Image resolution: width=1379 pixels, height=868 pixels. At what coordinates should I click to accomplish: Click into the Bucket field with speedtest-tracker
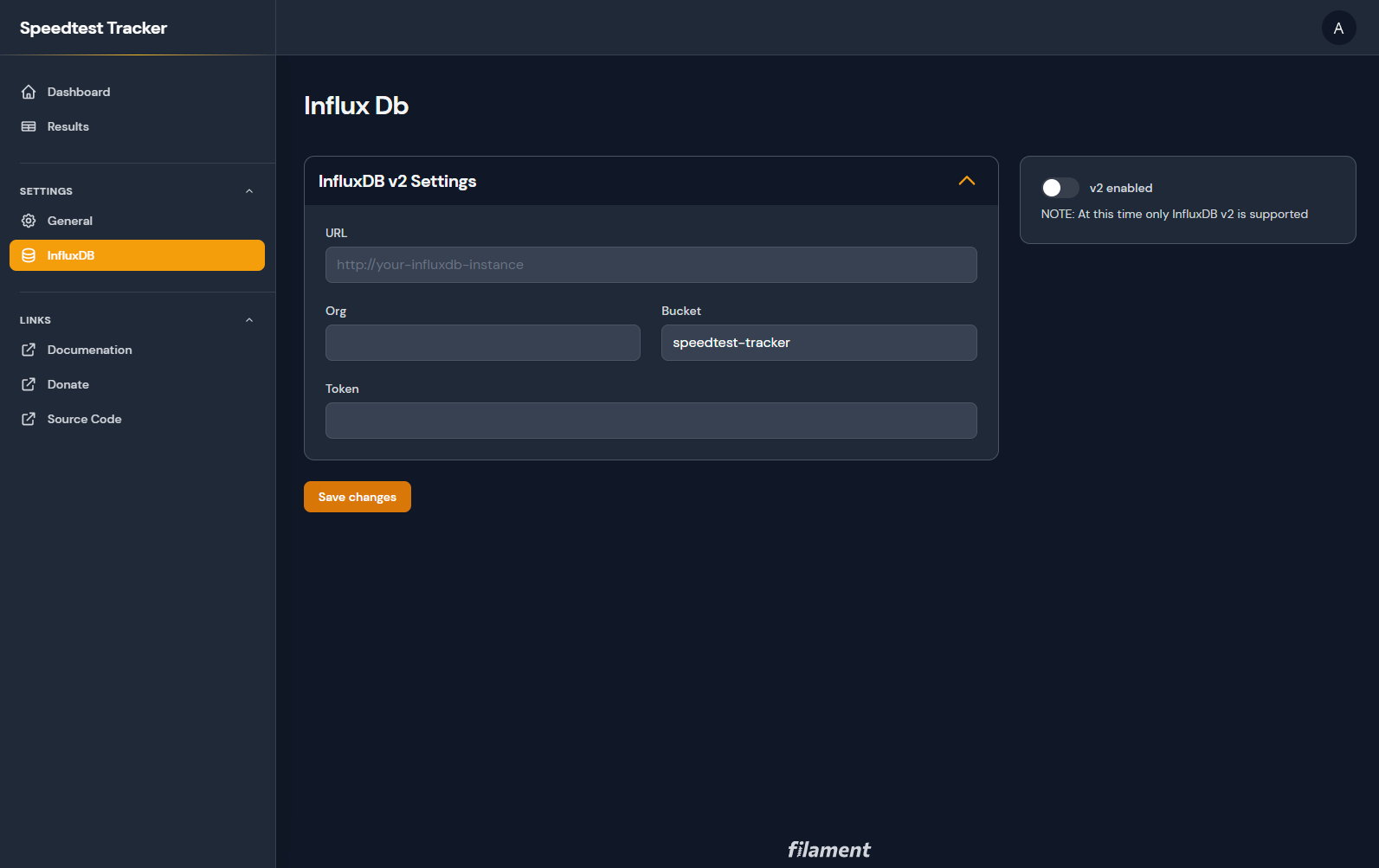click(x=819, y=343)
